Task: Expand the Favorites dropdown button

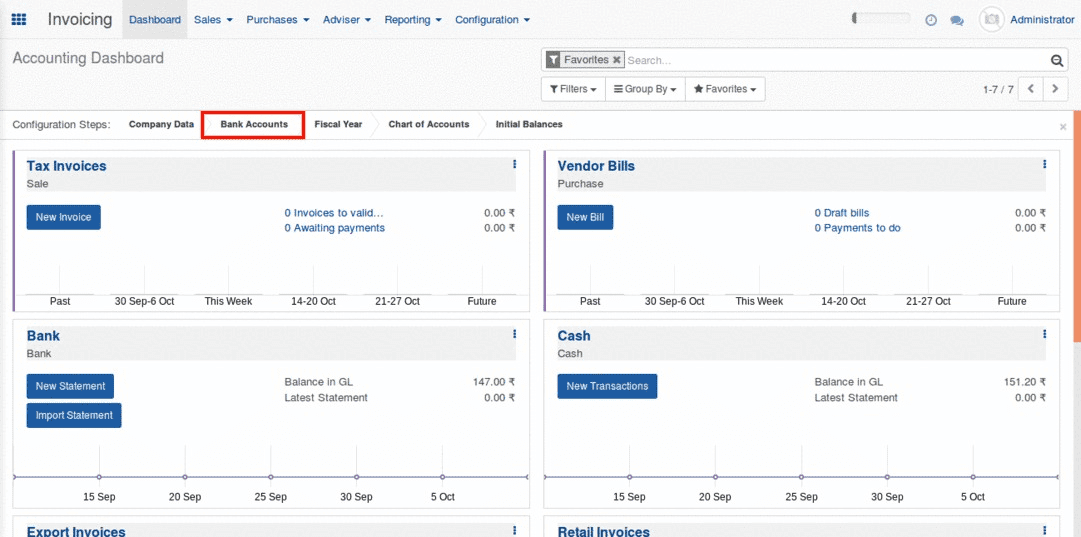Action: coord(725,89)
